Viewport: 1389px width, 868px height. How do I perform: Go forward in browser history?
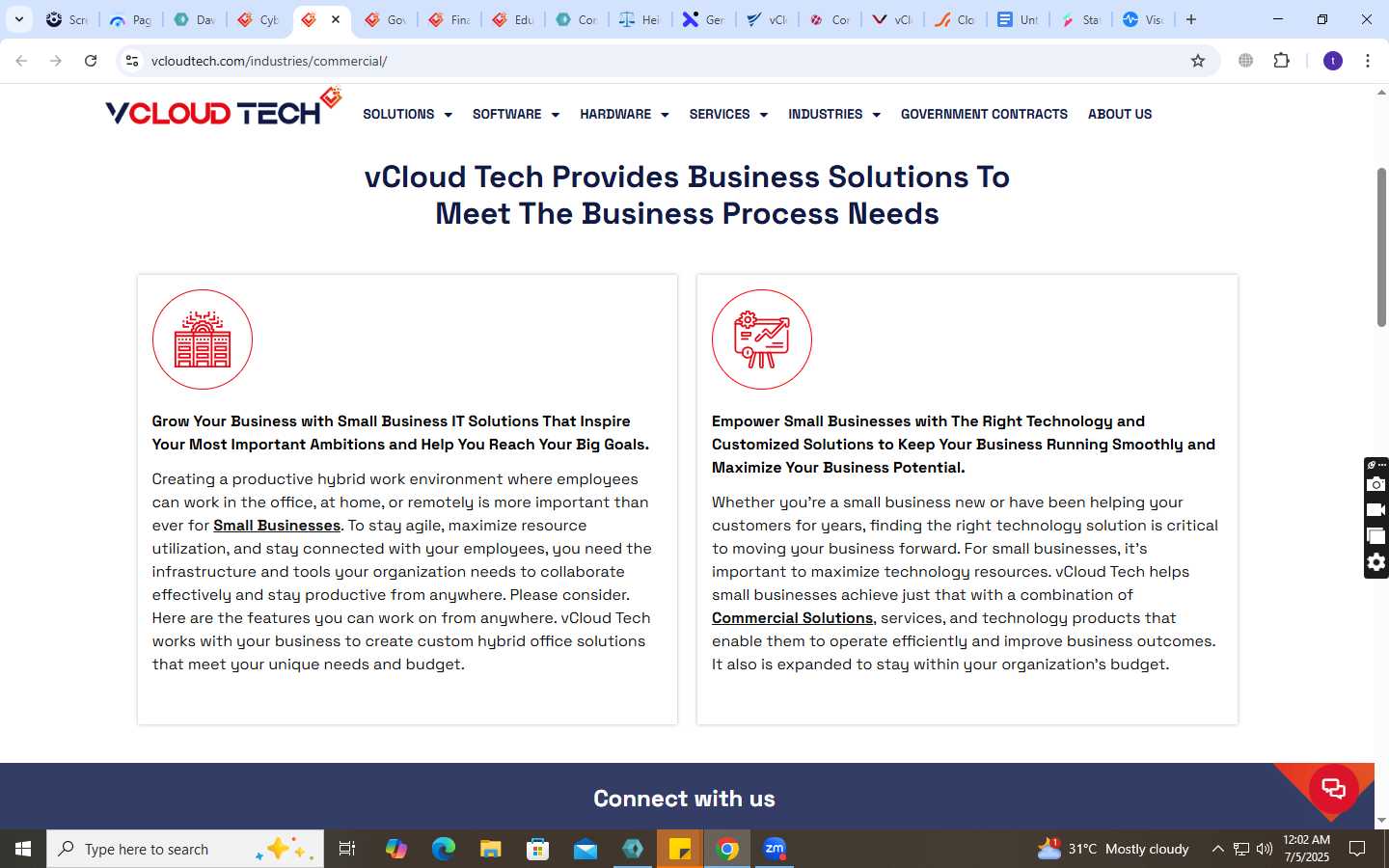[x=56, y=61]
